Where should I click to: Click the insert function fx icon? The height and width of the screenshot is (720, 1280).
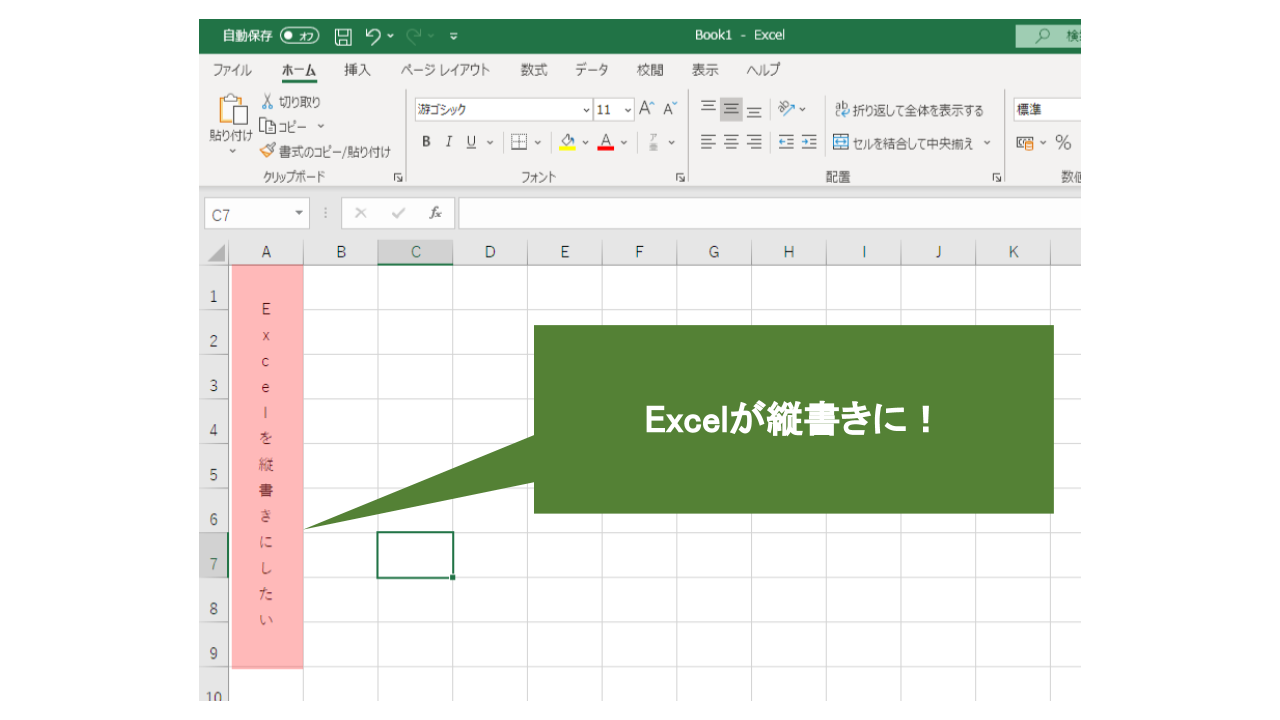click(x=436, y=213)
